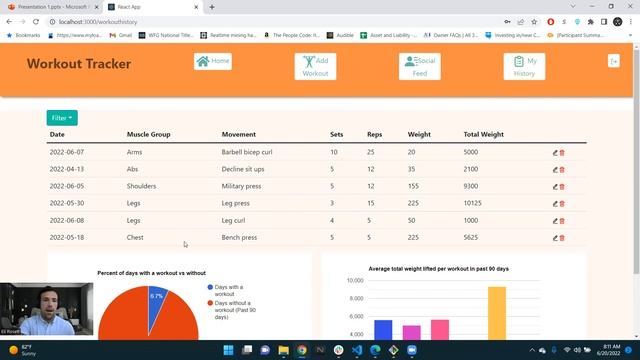Select the 2022-06-07 date cell
Viewport: 640px width, 360px height.
point(67,152)
